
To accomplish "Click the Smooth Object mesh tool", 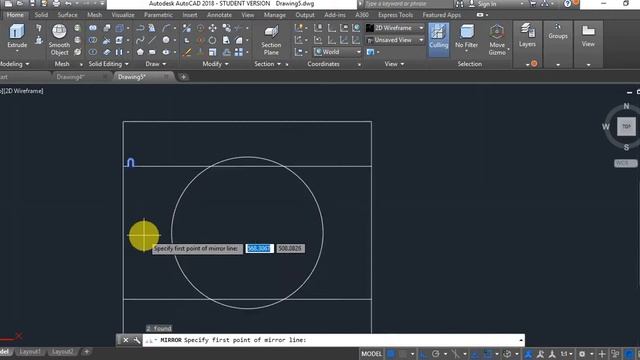I will (59, 40).
